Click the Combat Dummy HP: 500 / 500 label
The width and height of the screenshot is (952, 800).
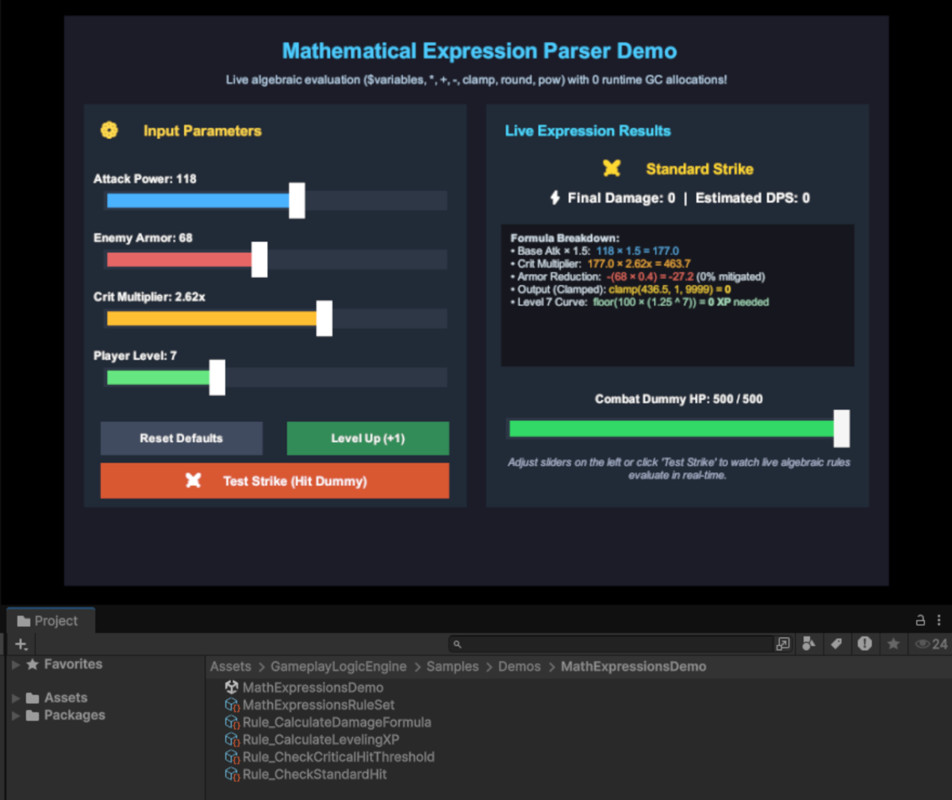(679, 399)
